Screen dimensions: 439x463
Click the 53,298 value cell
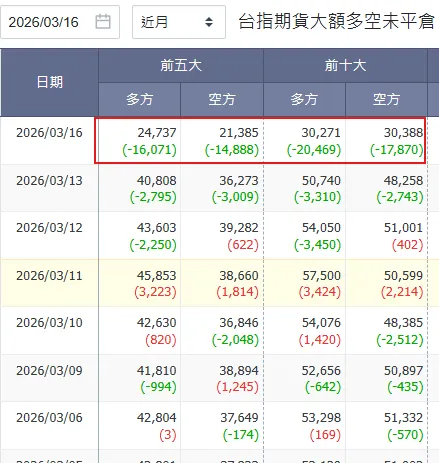coord(304,425)
